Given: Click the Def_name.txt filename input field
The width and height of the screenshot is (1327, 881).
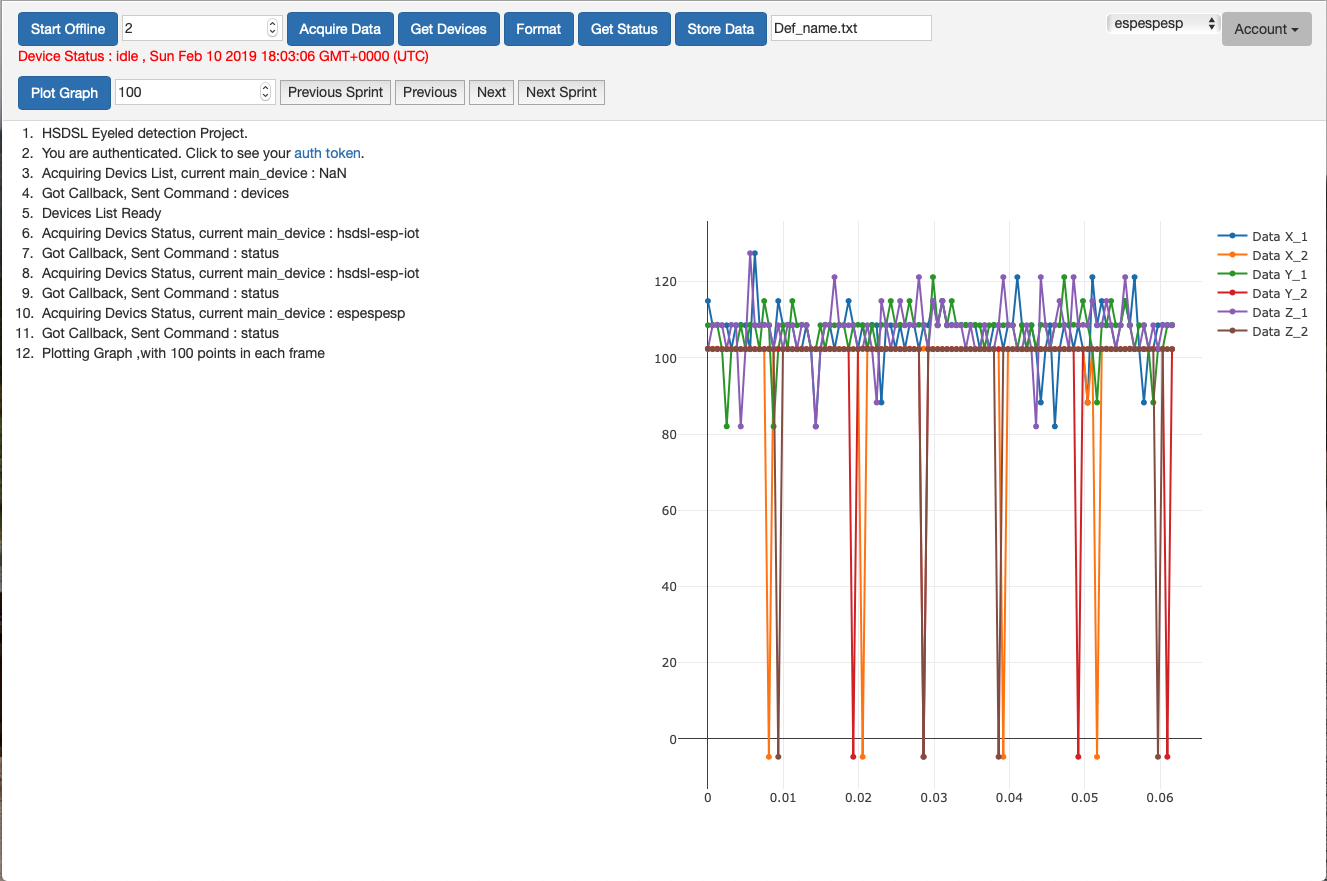Looking at the screenshot, I should (x=850, y=28).
